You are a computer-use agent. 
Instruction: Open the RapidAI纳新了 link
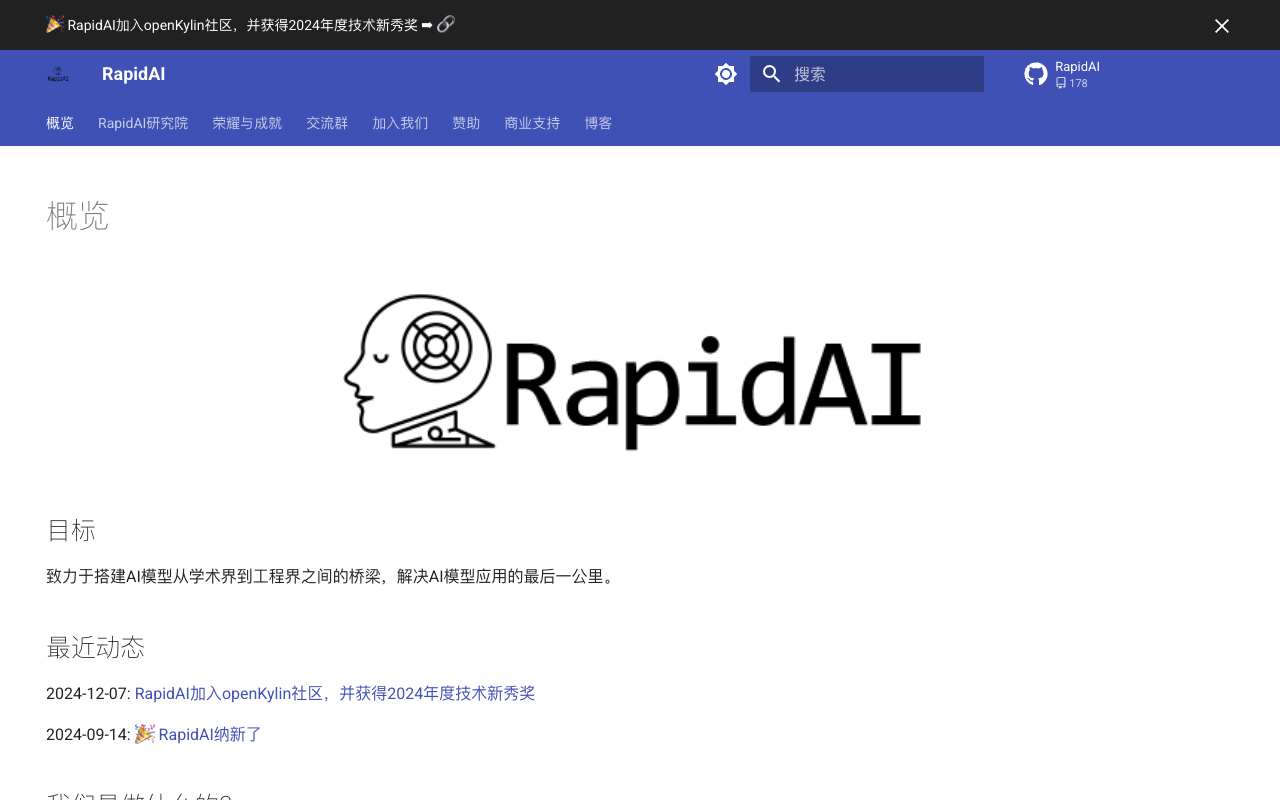click(x=210, y=734)
